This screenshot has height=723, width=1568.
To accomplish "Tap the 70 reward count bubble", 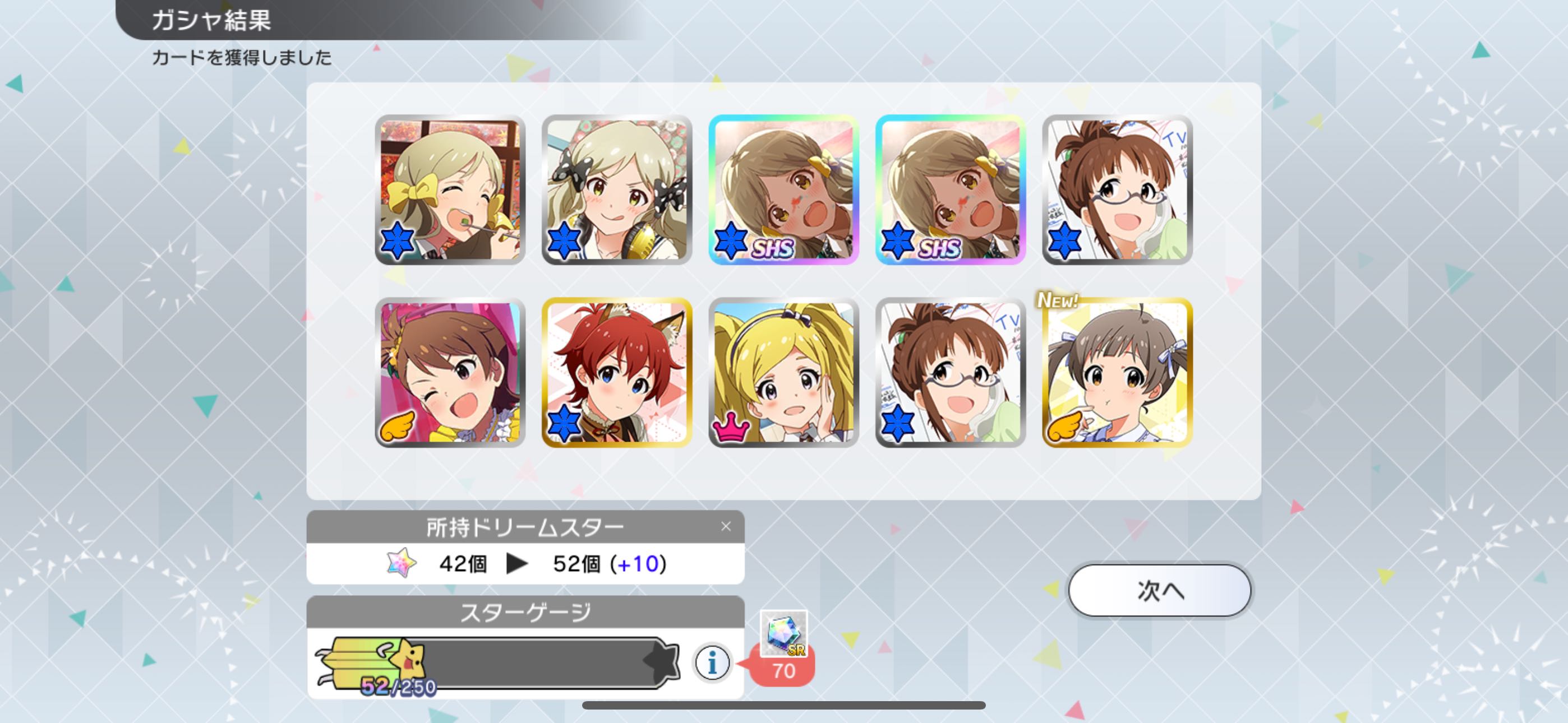I will [783, 670].
